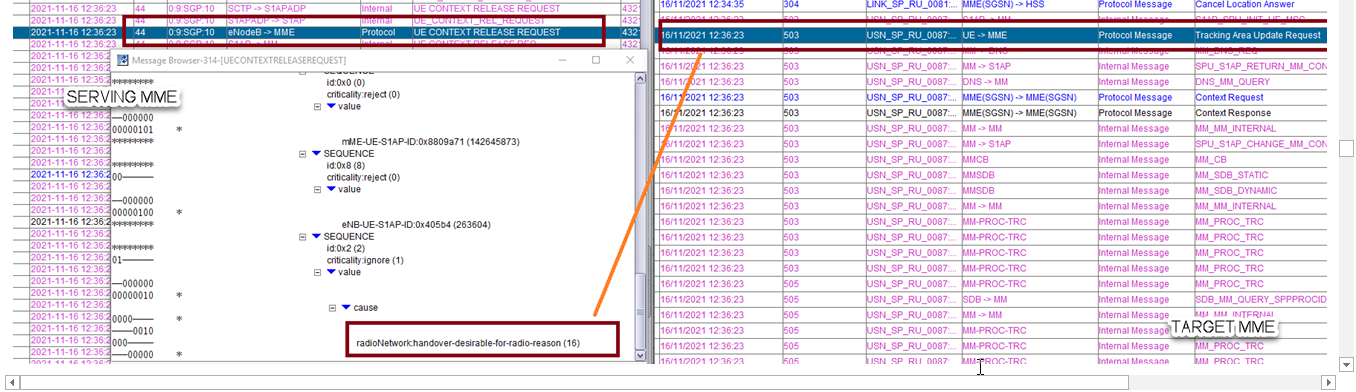1356x392 pixels.
Task: Collapse the SEQUENCE node containing id:0x8
Action: pos(303,154)
